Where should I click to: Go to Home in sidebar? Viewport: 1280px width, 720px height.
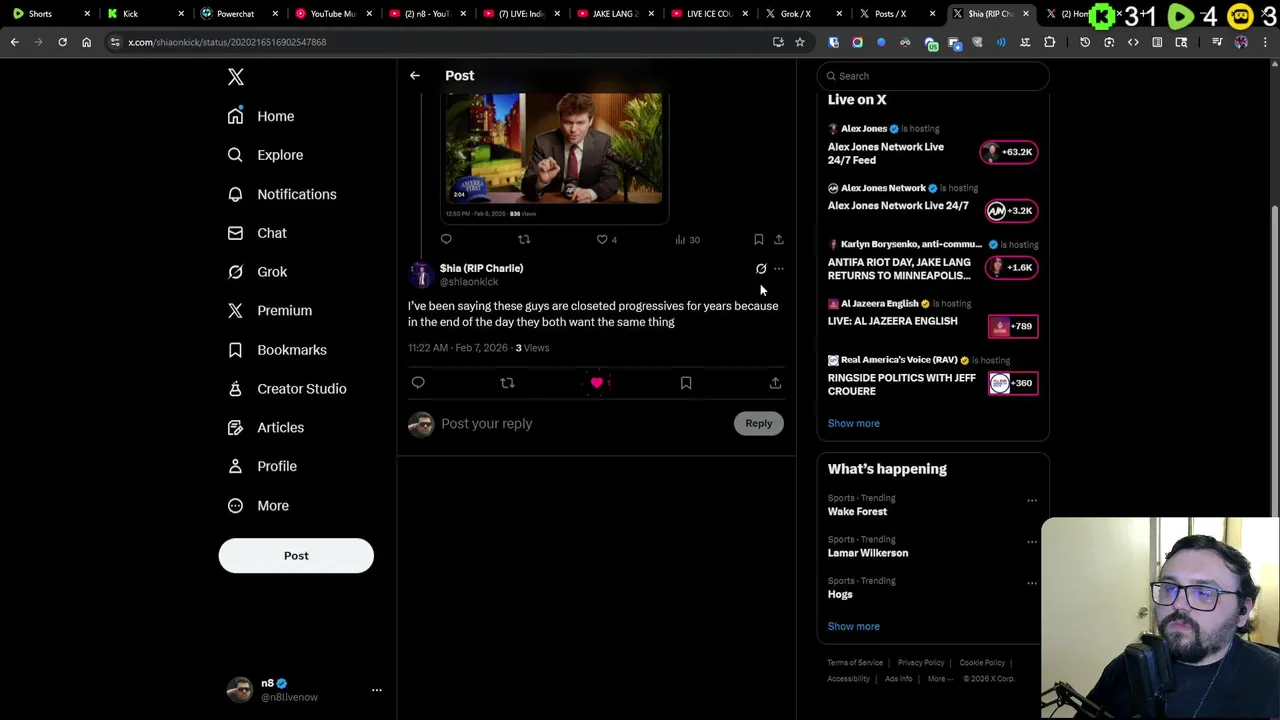[261, 116]
